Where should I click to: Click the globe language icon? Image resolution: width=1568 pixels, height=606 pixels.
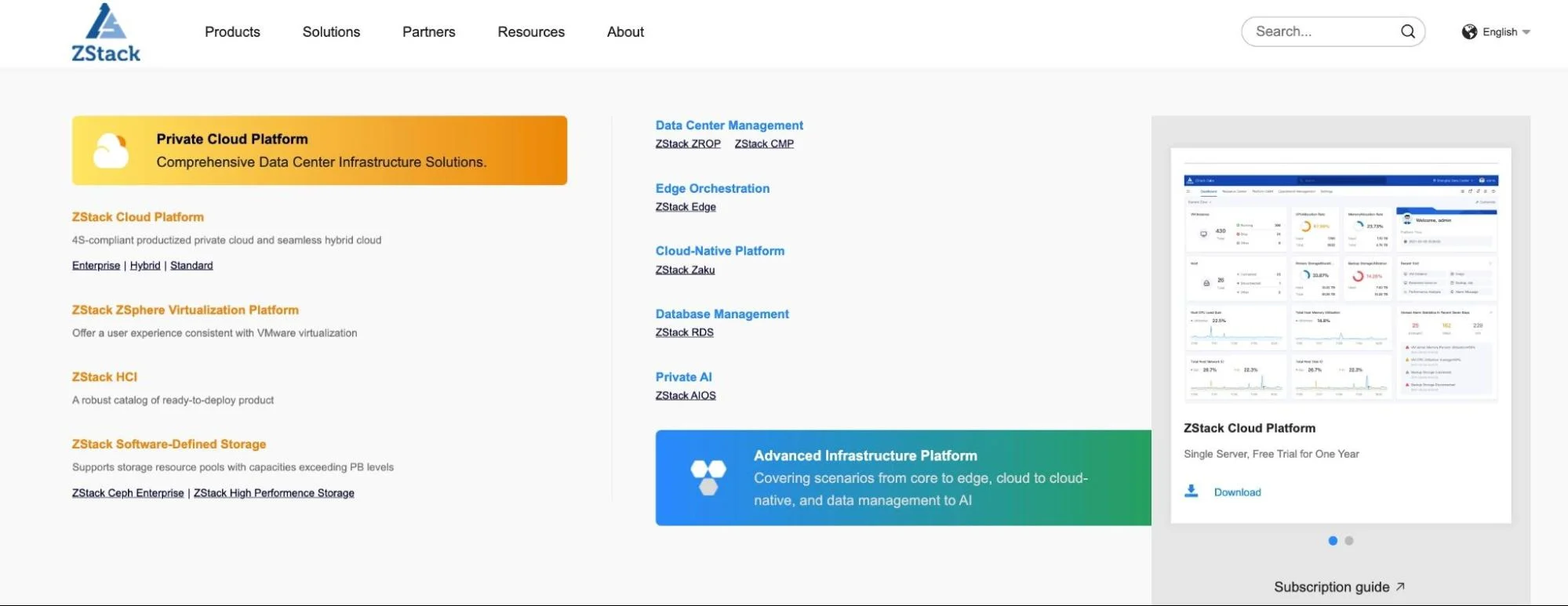1469,32
